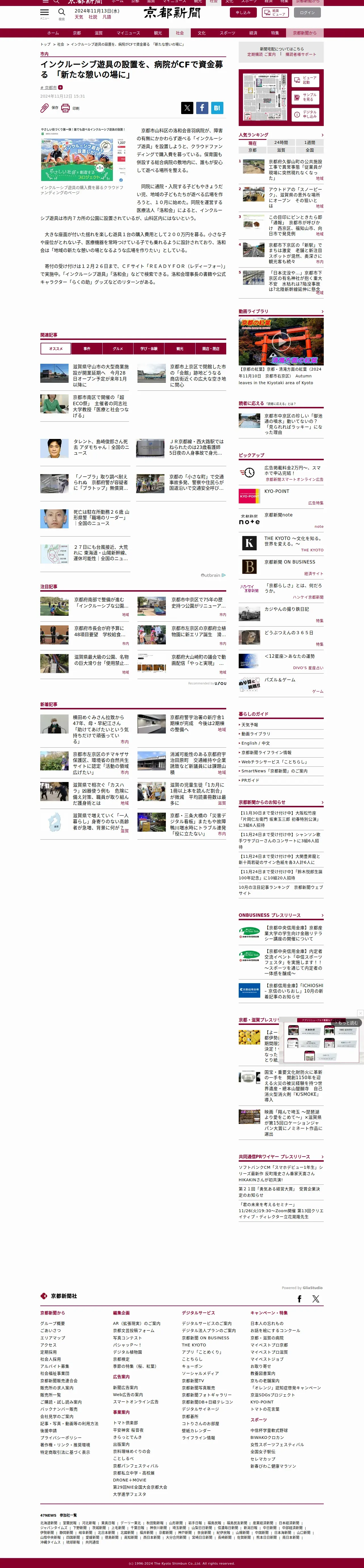This screenshot has width=364, height=1568.
Task: Open the KYO-POINT logo item
Action: pyautogui.click(x=249, y=496)
